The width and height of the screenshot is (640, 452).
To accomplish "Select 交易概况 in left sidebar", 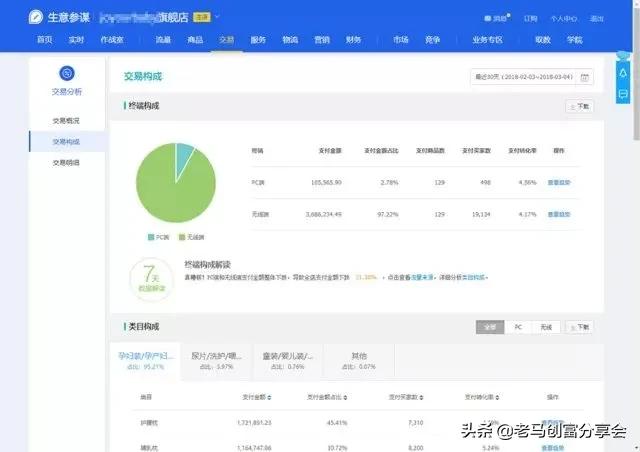I will 66,121.
